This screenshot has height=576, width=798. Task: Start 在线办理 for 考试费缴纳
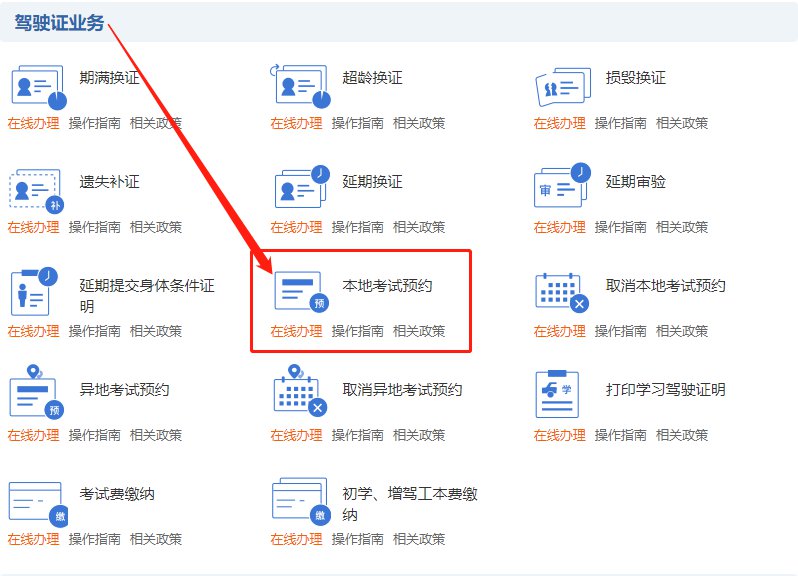(33, 539)
